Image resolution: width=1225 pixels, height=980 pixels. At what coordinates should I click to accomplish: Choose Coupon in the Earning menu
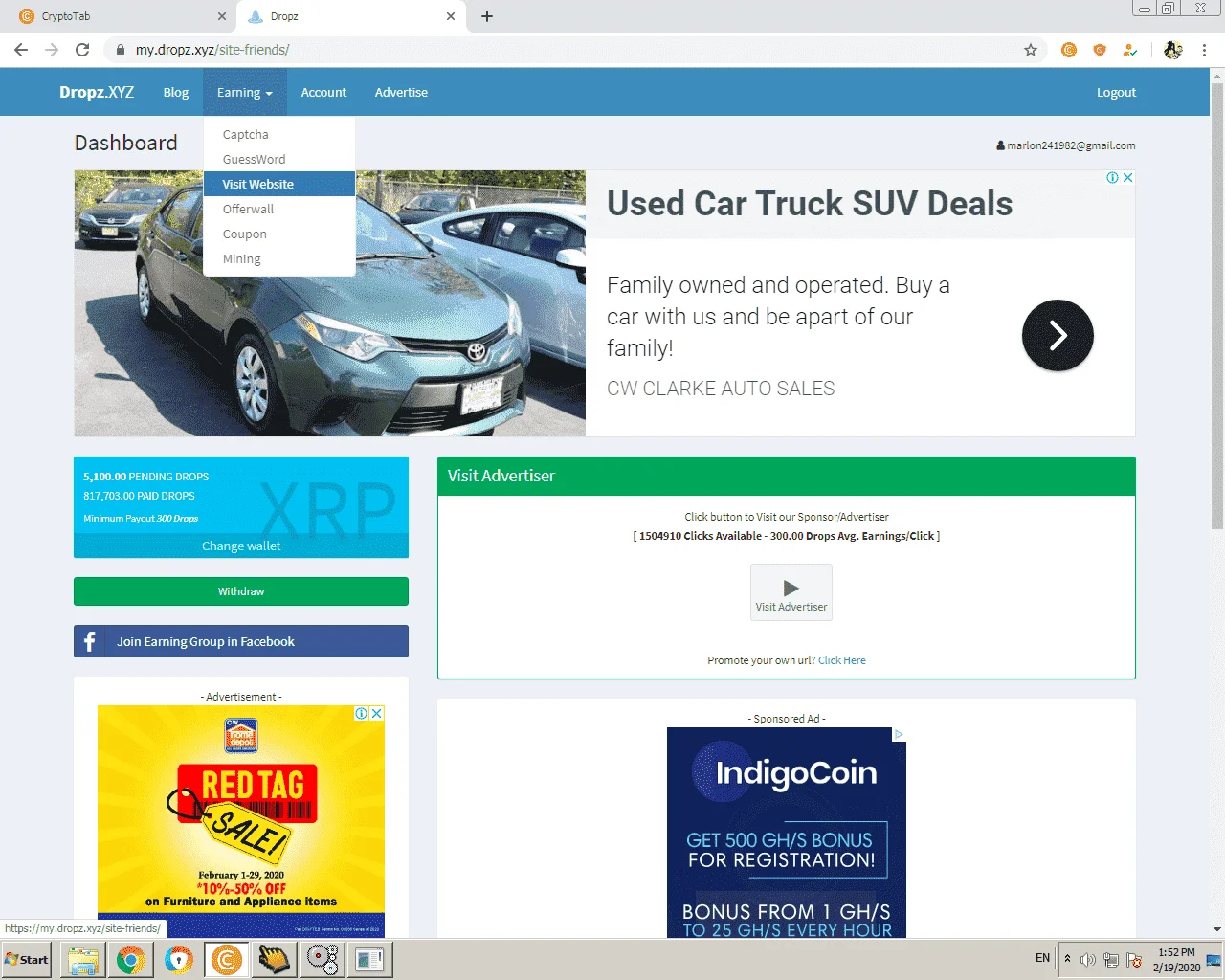click(x=279, y=234)
